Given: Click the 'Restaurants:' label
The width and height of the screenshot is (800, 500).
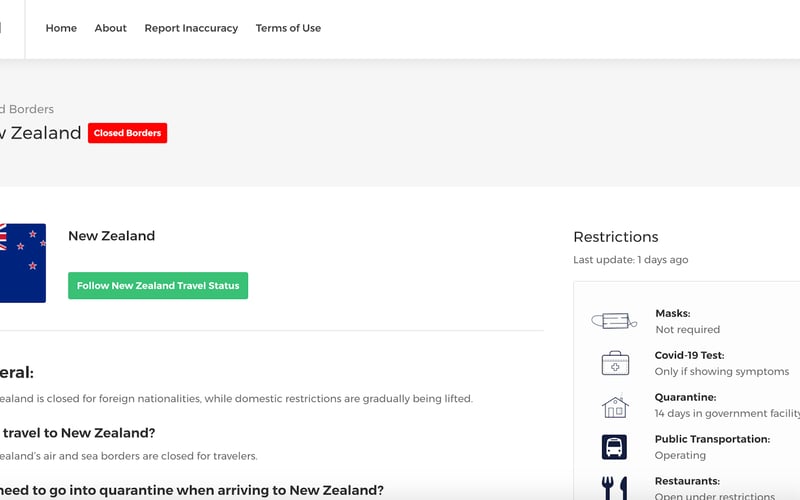Looking at the screenshot, I should (x=688, y=481).
